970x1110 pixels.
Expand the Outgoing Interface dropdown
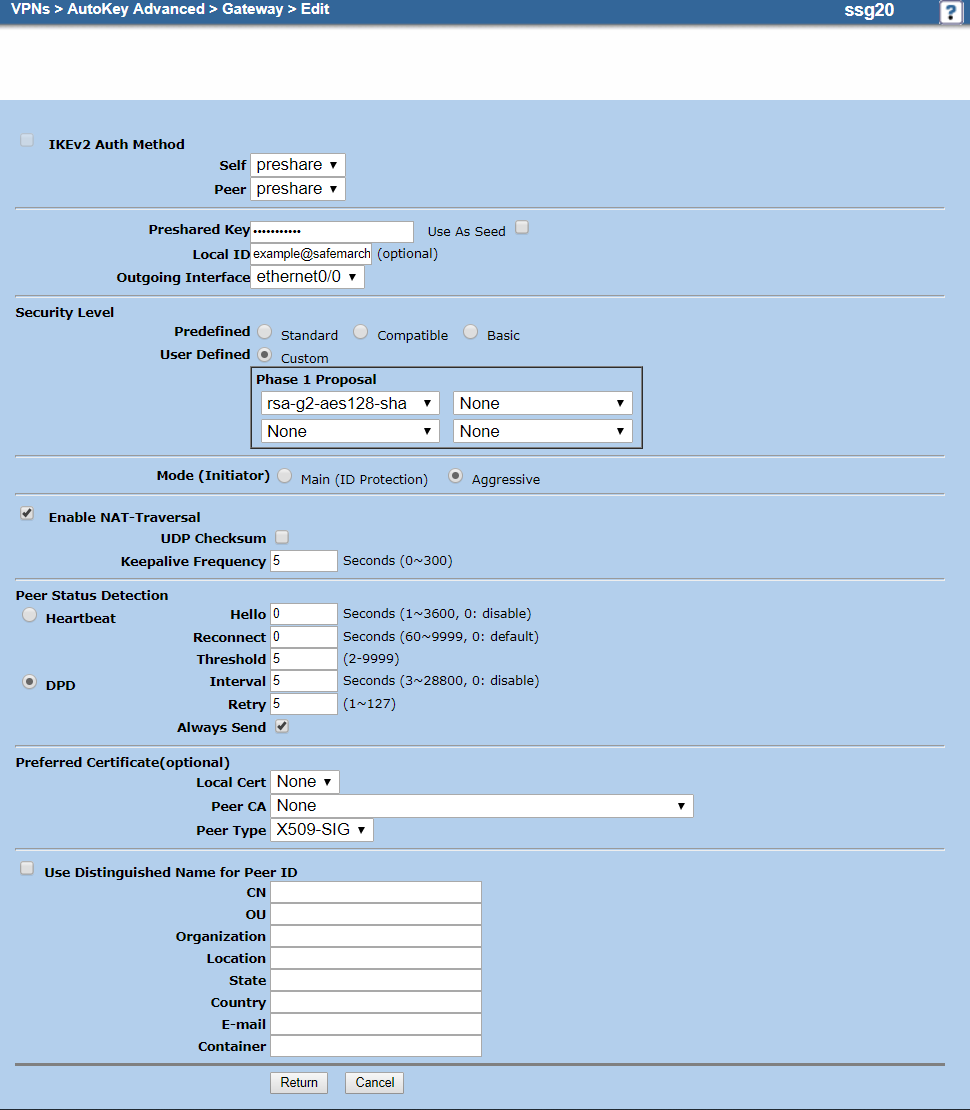point(307,277)
